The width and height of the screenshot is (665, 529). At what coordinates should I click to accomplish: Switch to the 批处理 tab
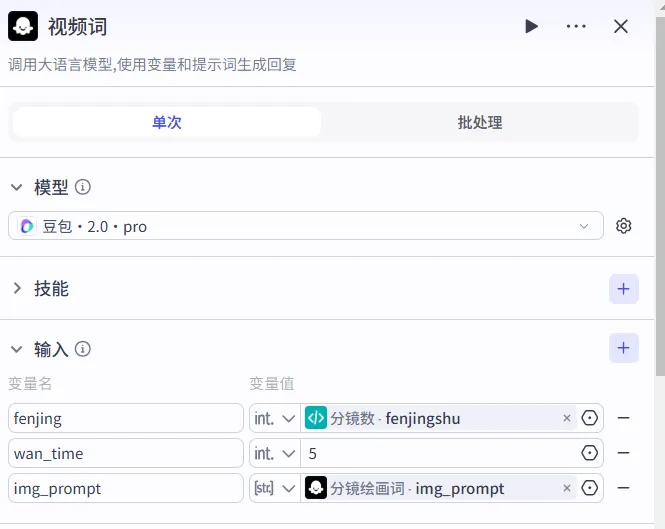click(480, 122)
